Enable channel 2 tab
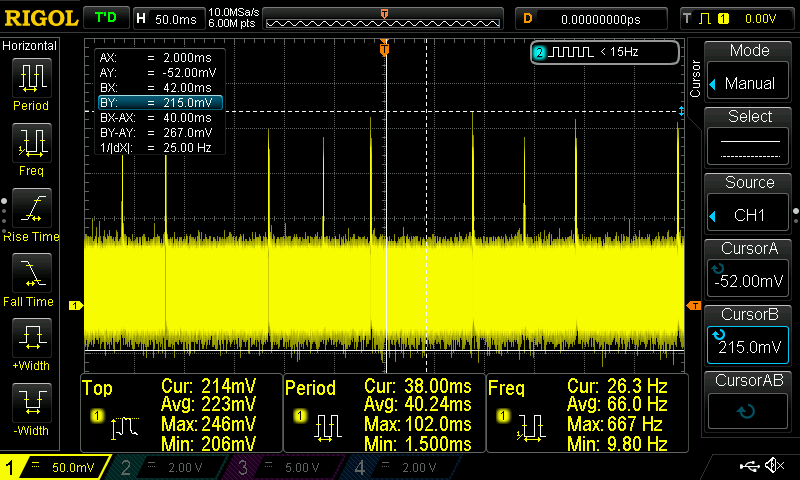The width and height of the screenshot is (800, 480). pos(158,467)
